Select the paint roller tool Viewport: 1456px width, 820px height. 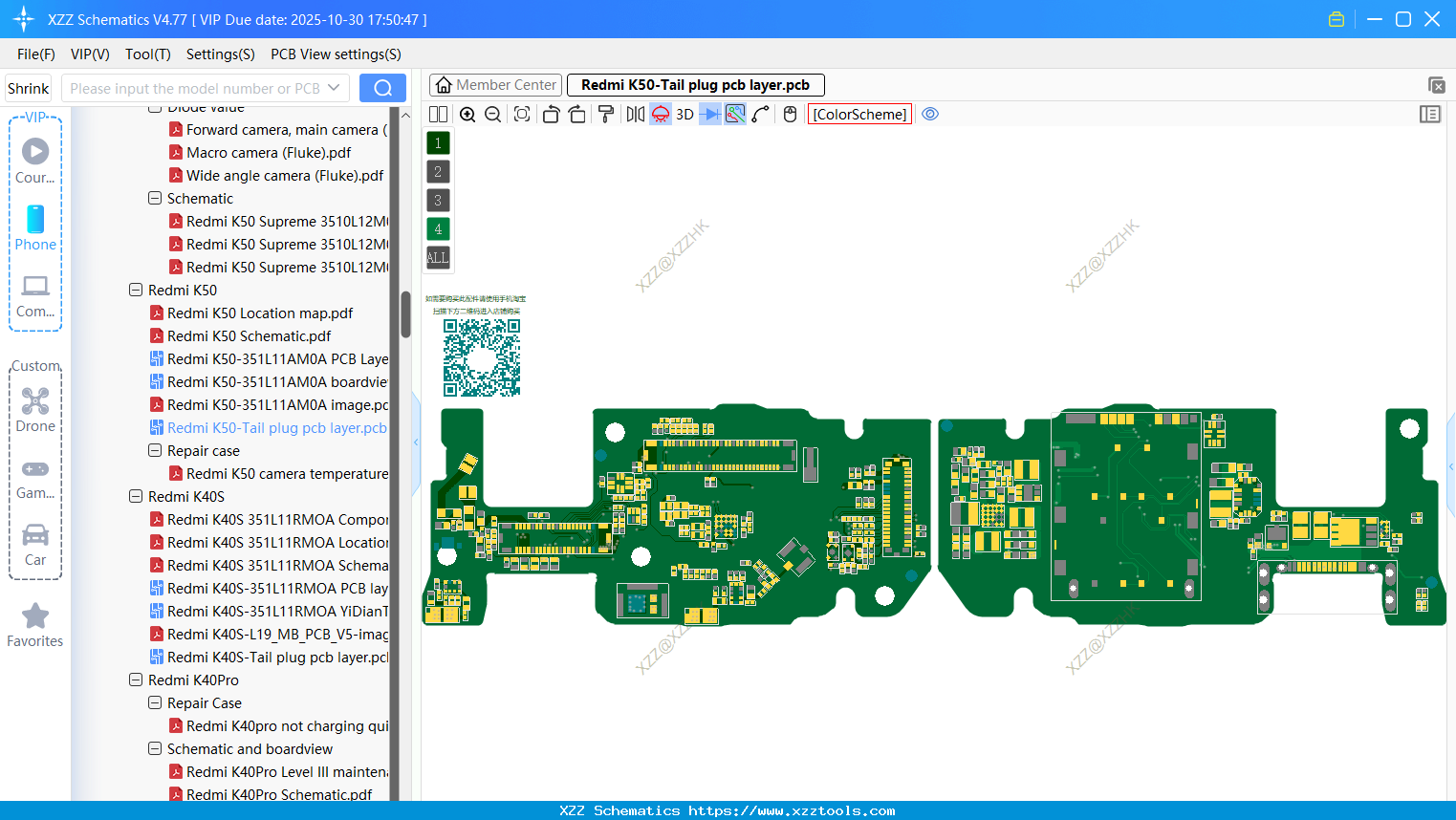coord(606,115)
